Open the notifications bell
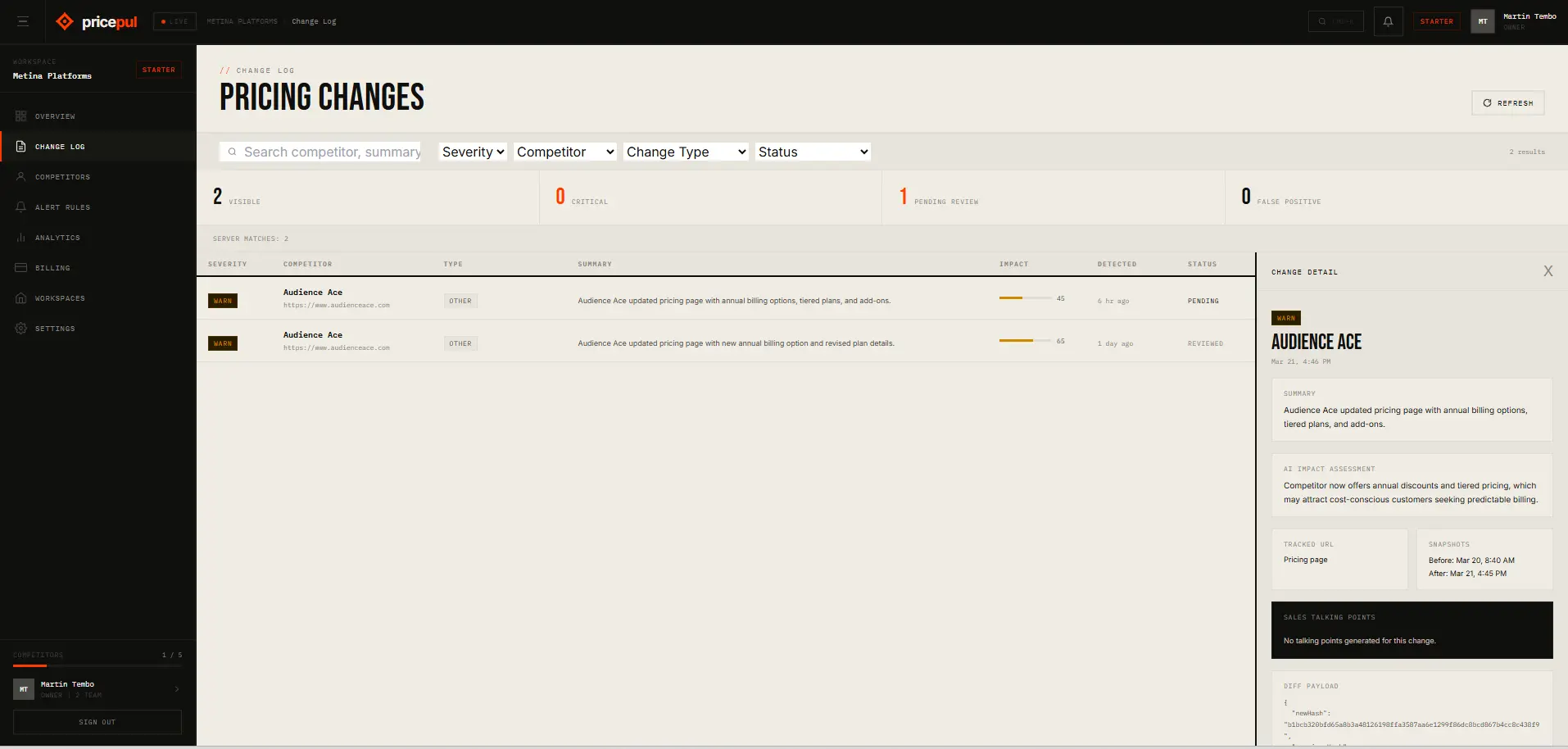This screenshot has width=1568, height=749. [x=1388, y=21]
